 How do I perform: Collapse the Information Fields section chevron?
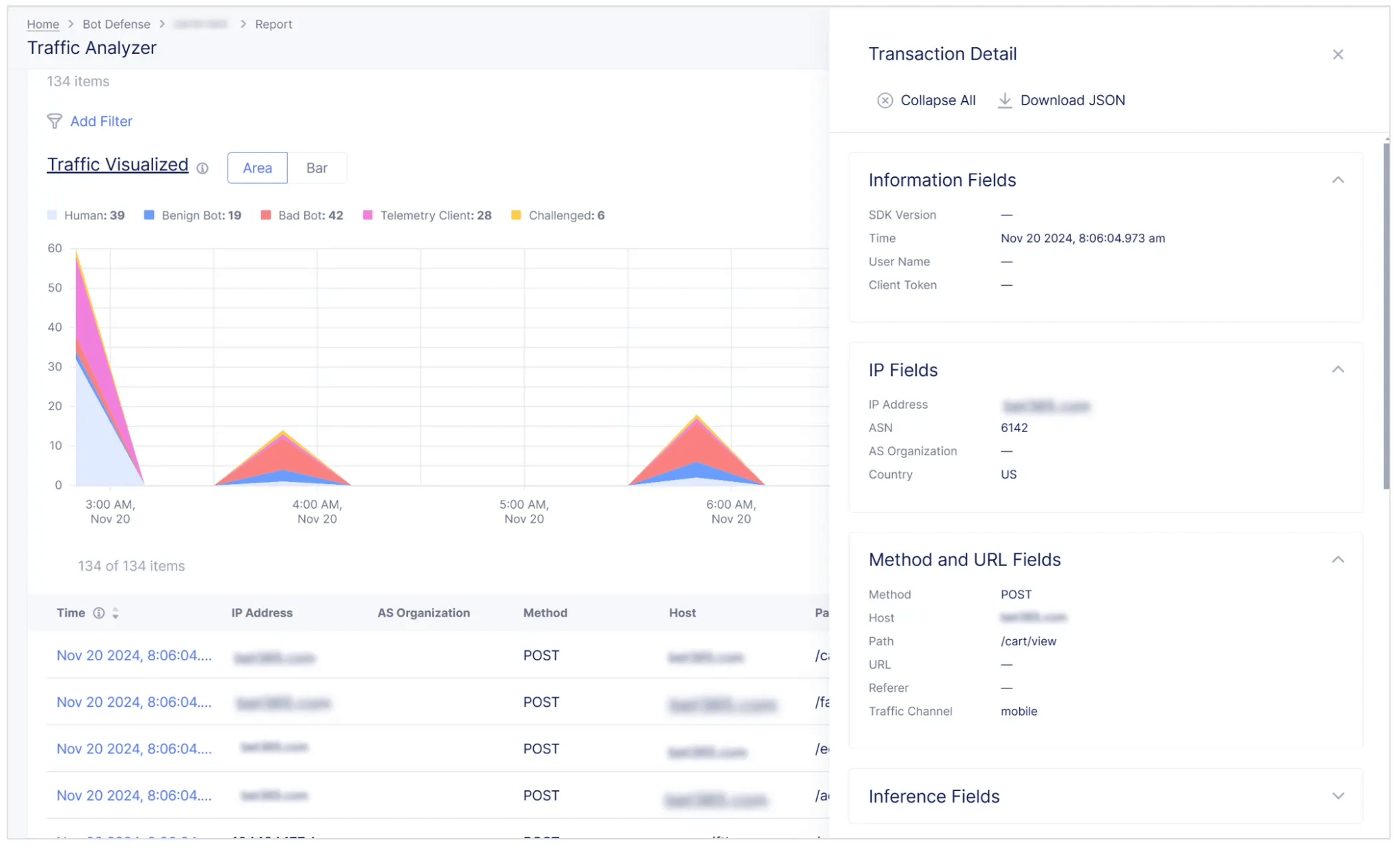coord(1338,179)
